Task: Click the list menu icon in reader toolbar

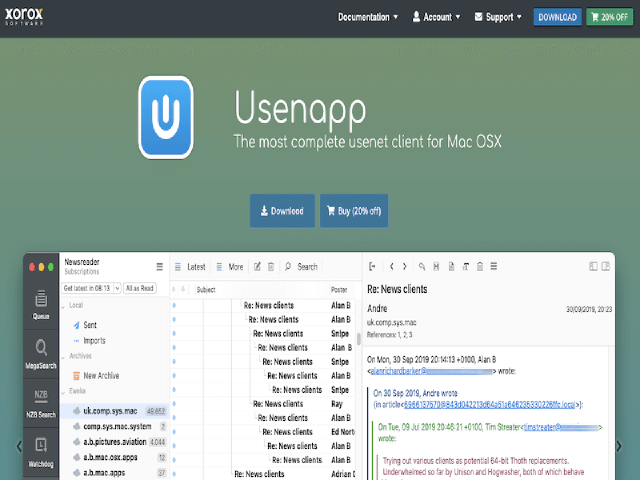Action: (493, 267)
